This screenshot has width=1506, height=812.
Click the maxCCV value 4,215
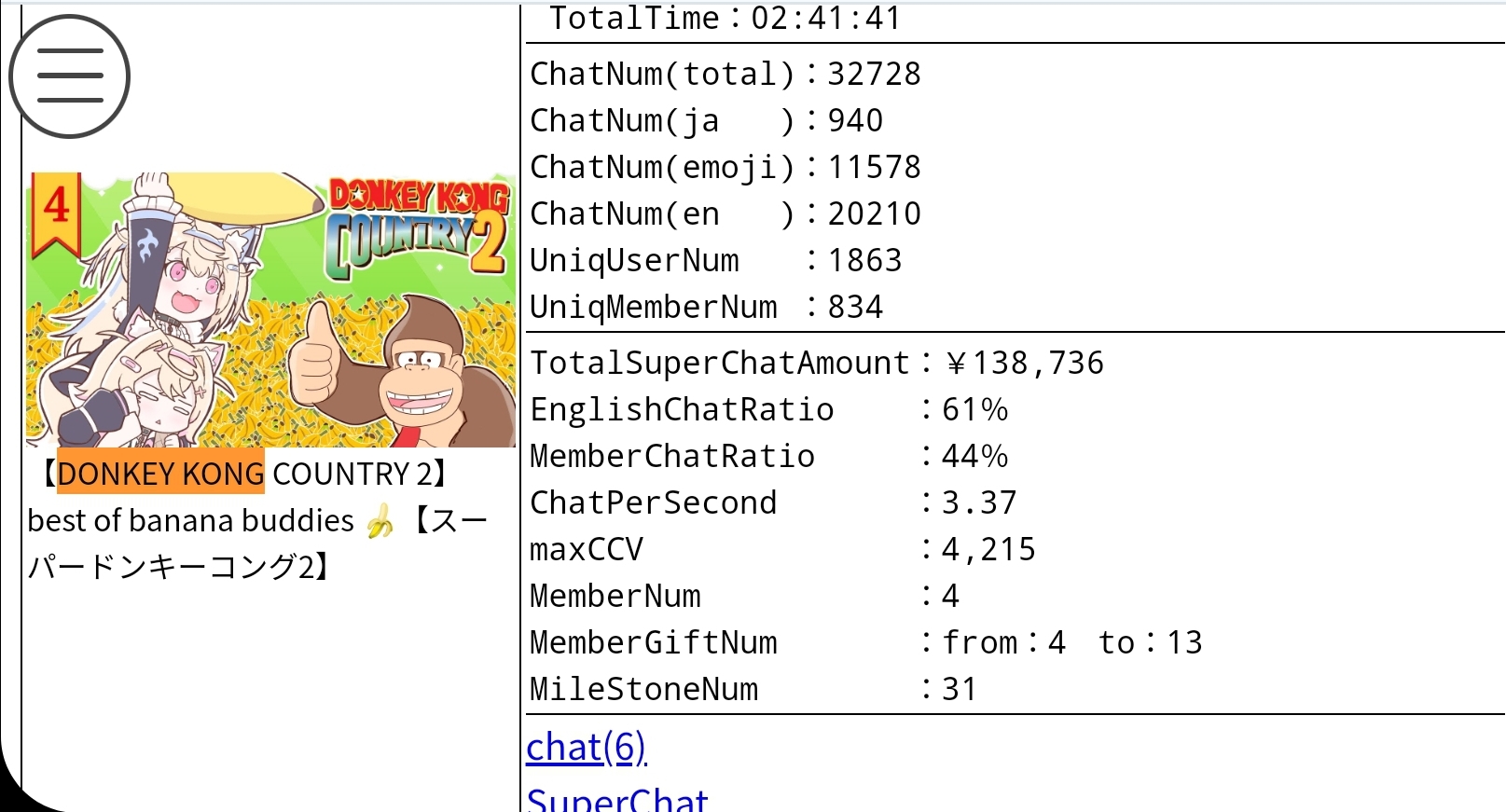(x=988, y=549)
